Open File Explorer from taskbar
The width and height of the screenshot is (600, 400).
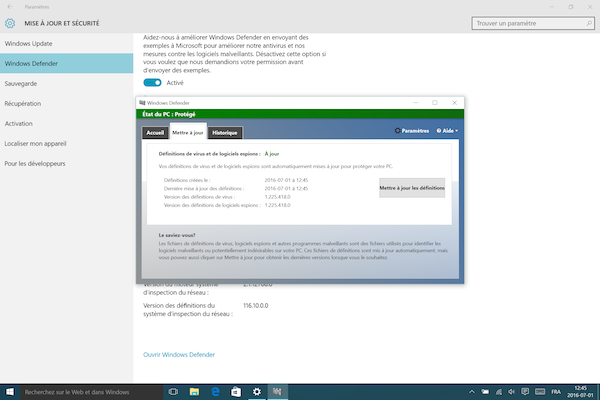coord(194,392)
